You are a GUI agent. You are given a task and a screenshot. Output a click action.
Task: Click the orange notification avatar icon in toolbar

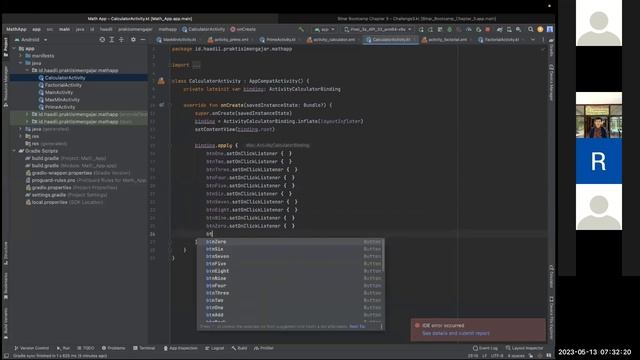click(540, 29)
